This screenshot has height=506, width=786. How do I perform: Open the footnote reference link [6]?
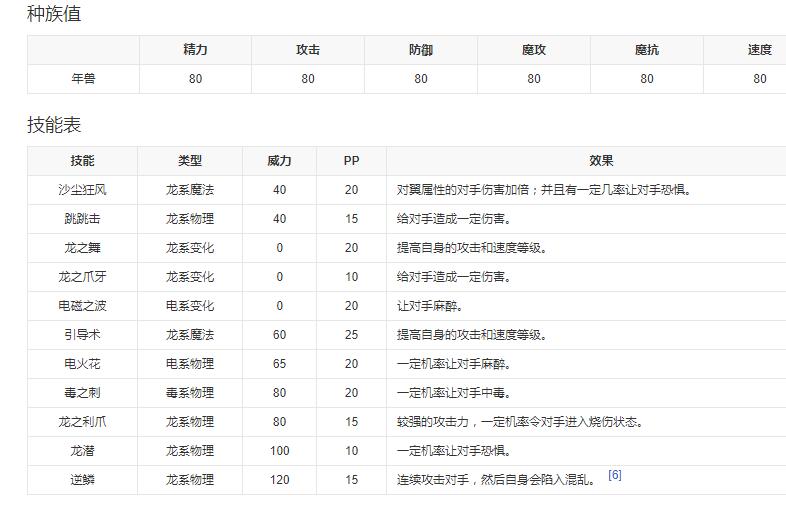point(614,475)
